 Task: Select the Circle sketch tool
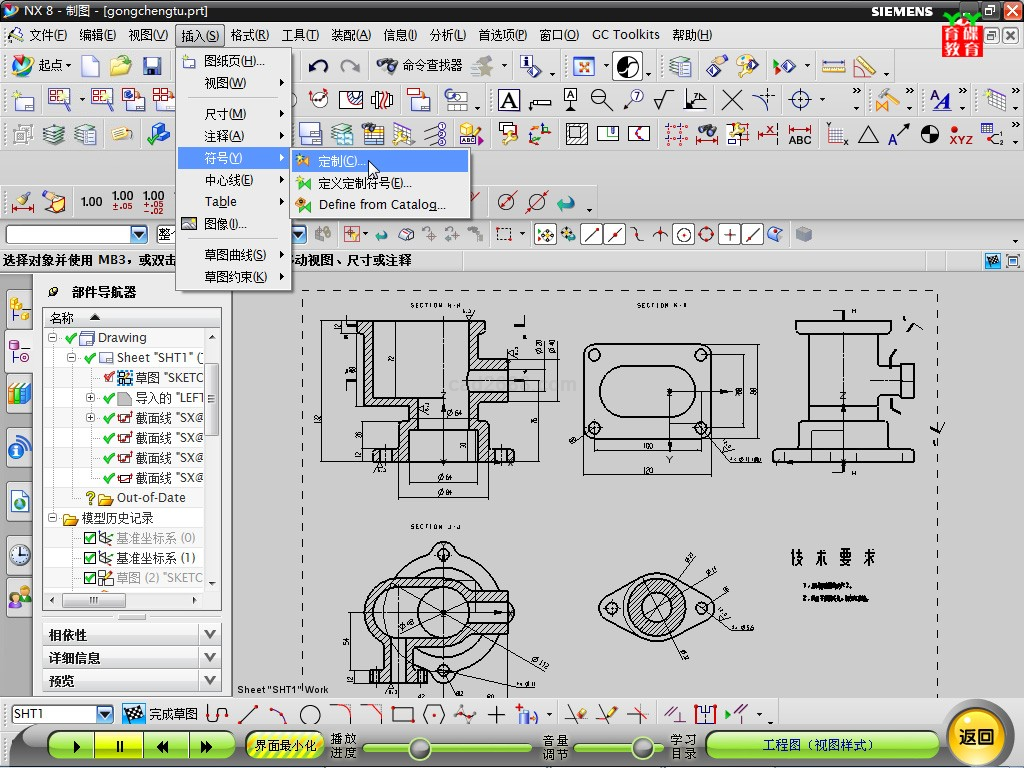pos(310,714)
